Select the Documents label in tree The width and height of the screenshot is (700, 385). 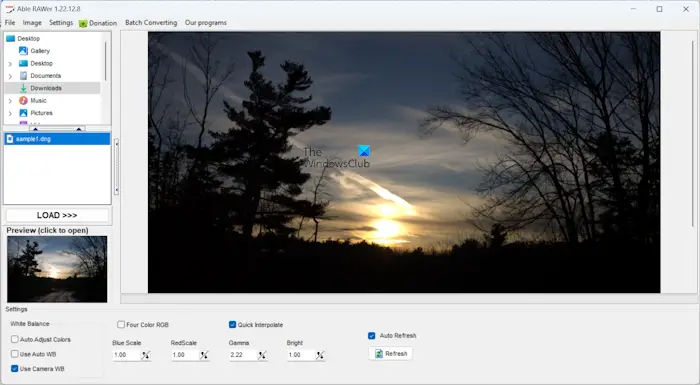46,75
